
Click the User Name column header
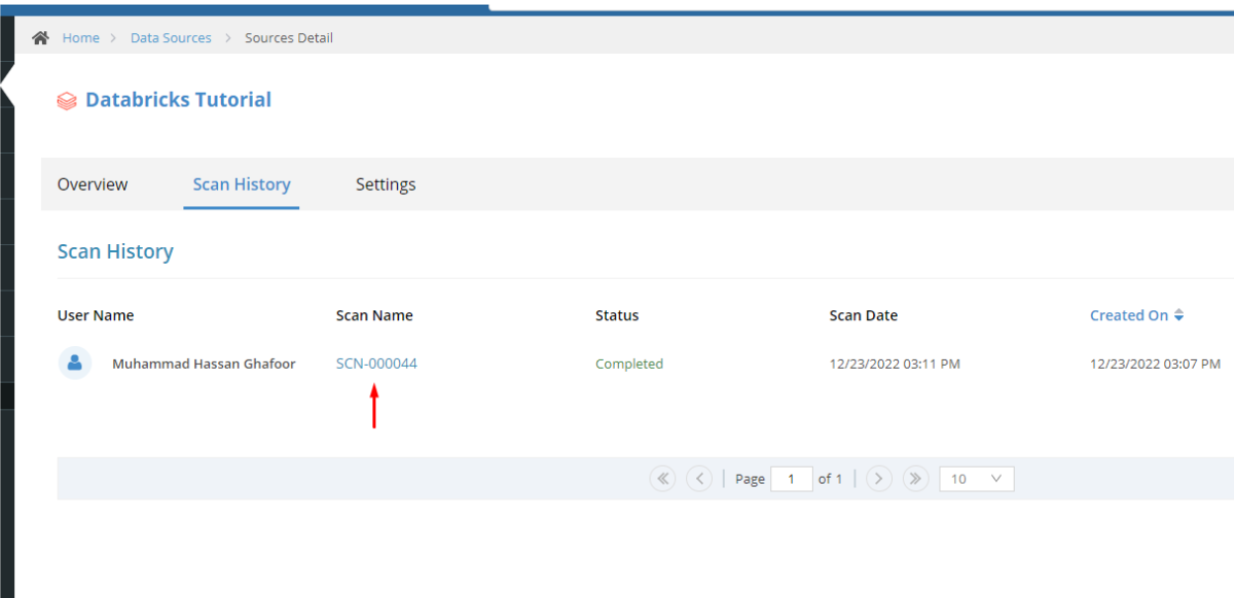96,315
